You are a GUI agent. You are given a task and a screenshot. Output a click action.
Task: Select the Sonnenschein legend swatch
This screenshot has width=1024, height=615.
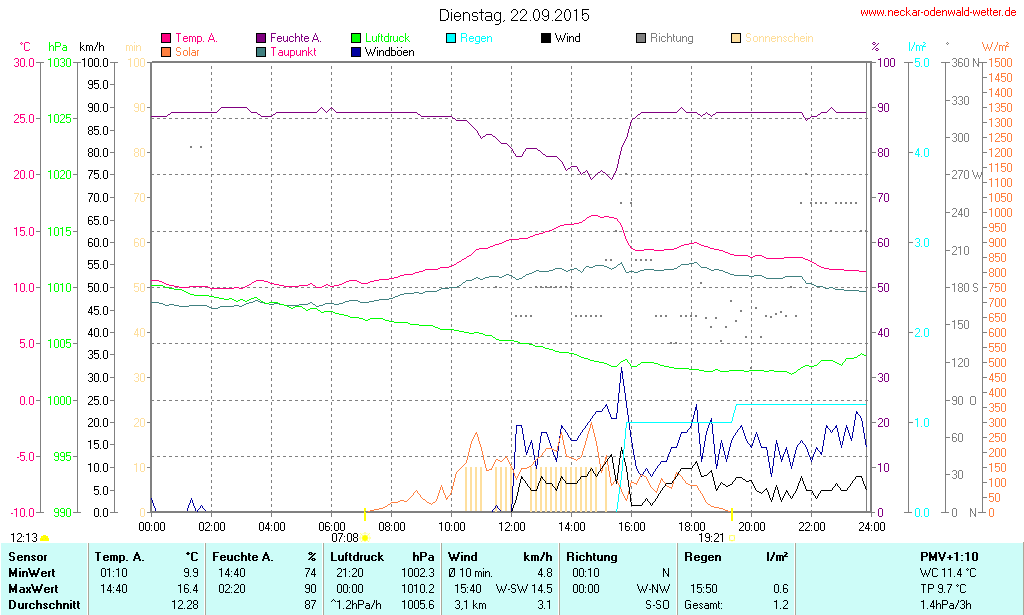737,38
